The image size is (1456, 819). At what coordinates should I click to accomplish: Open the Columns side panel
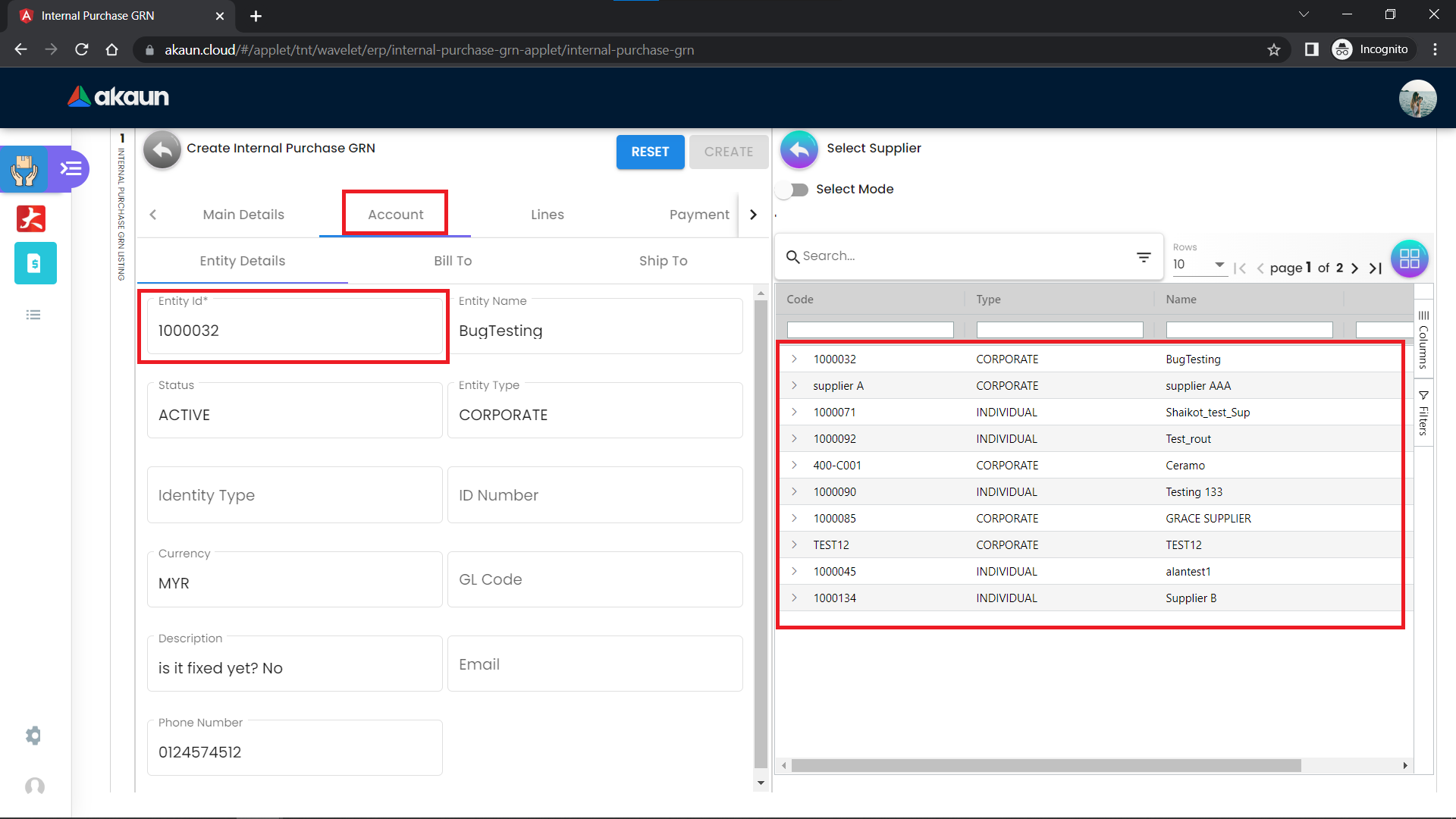click(1423, 338)
